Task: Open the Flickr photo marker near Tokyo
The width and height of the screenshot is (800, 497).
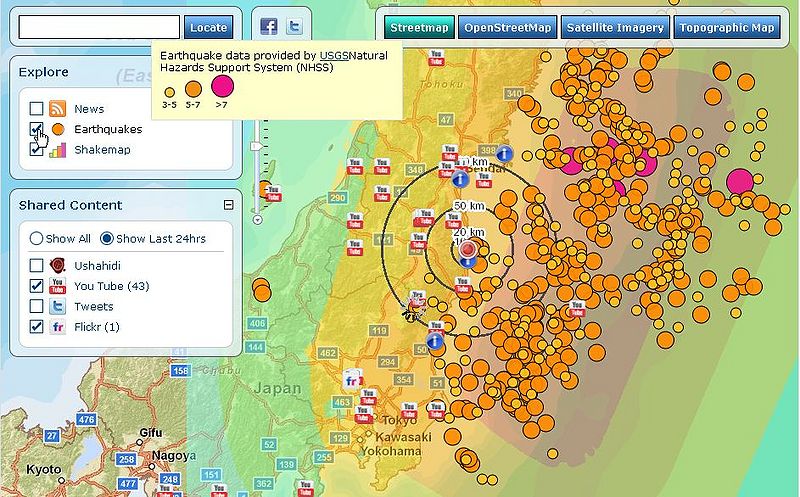Action: [x=352, y=381]
